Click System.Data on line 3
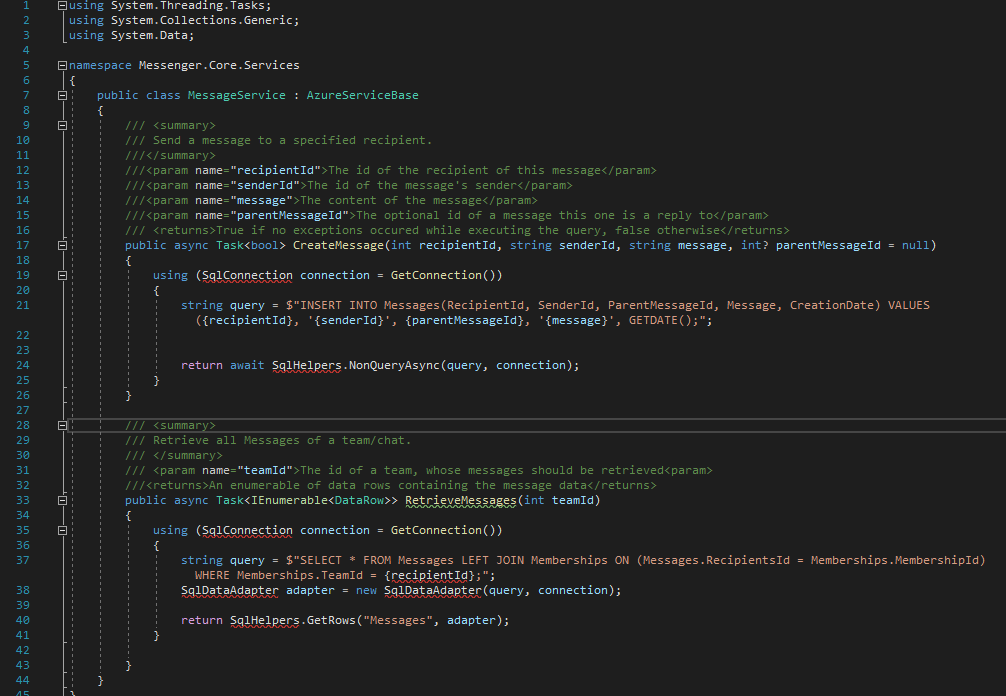The image size is (1006, 696). tap(149, 35)
